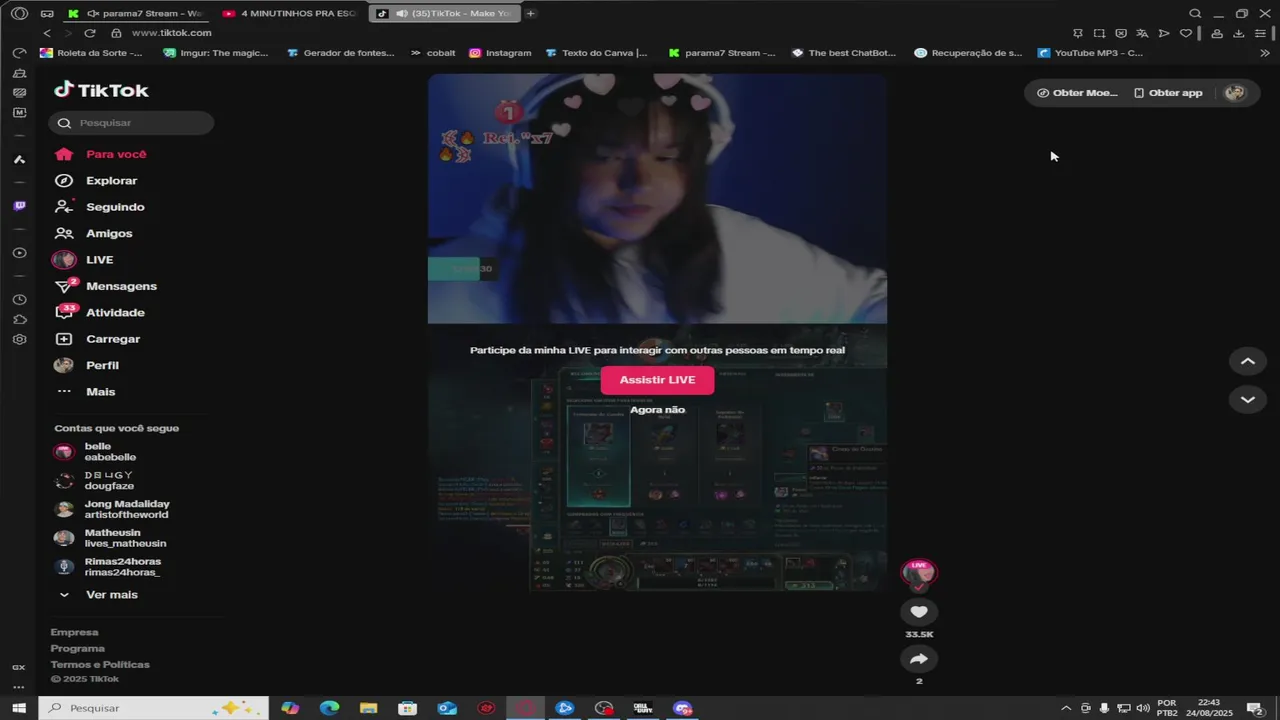This screenshot has height=720, width=1280.
Task: Go to the next video arrow
Action: (1247, 399)
